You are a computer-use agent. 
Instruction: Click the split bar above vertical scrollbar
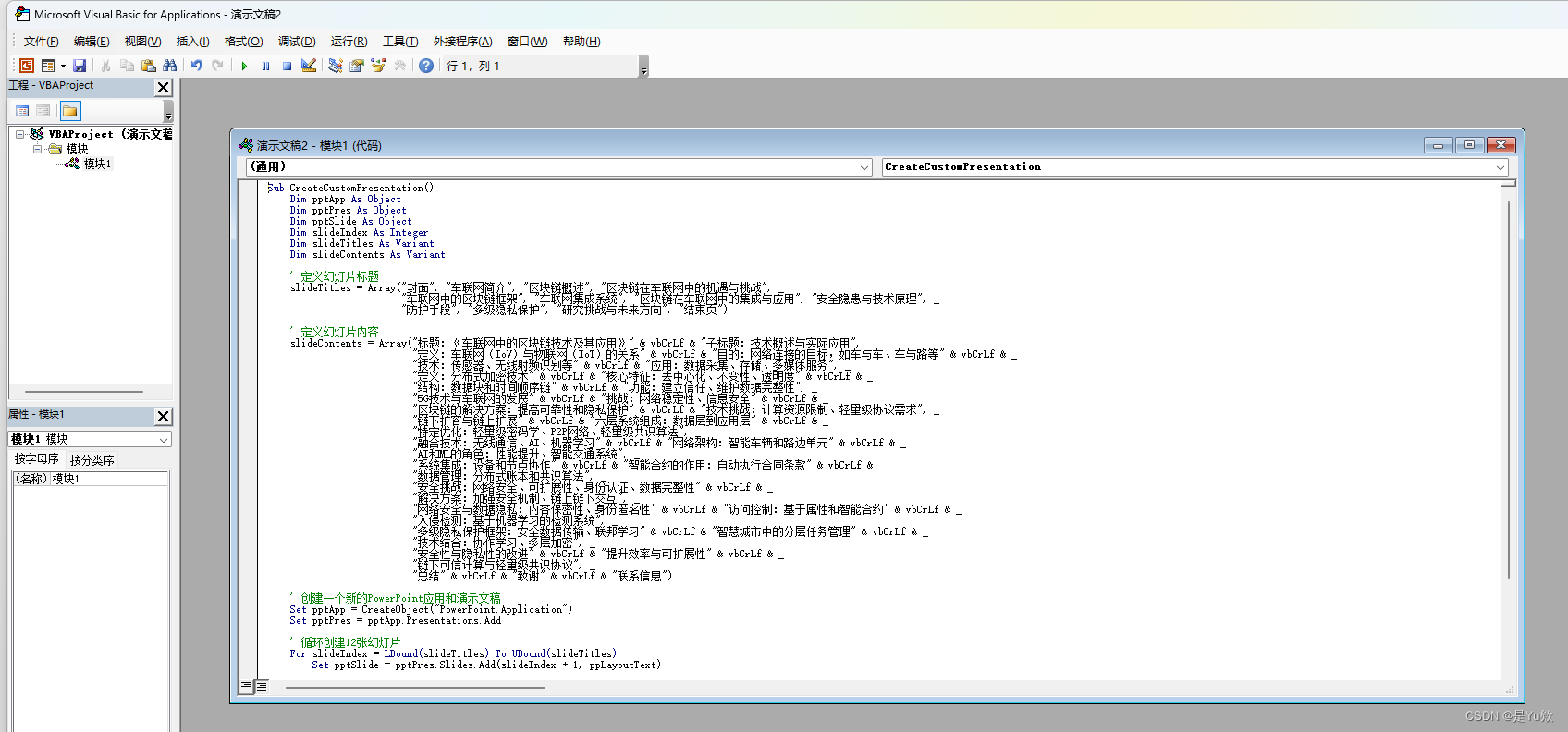coord(1508,183)
